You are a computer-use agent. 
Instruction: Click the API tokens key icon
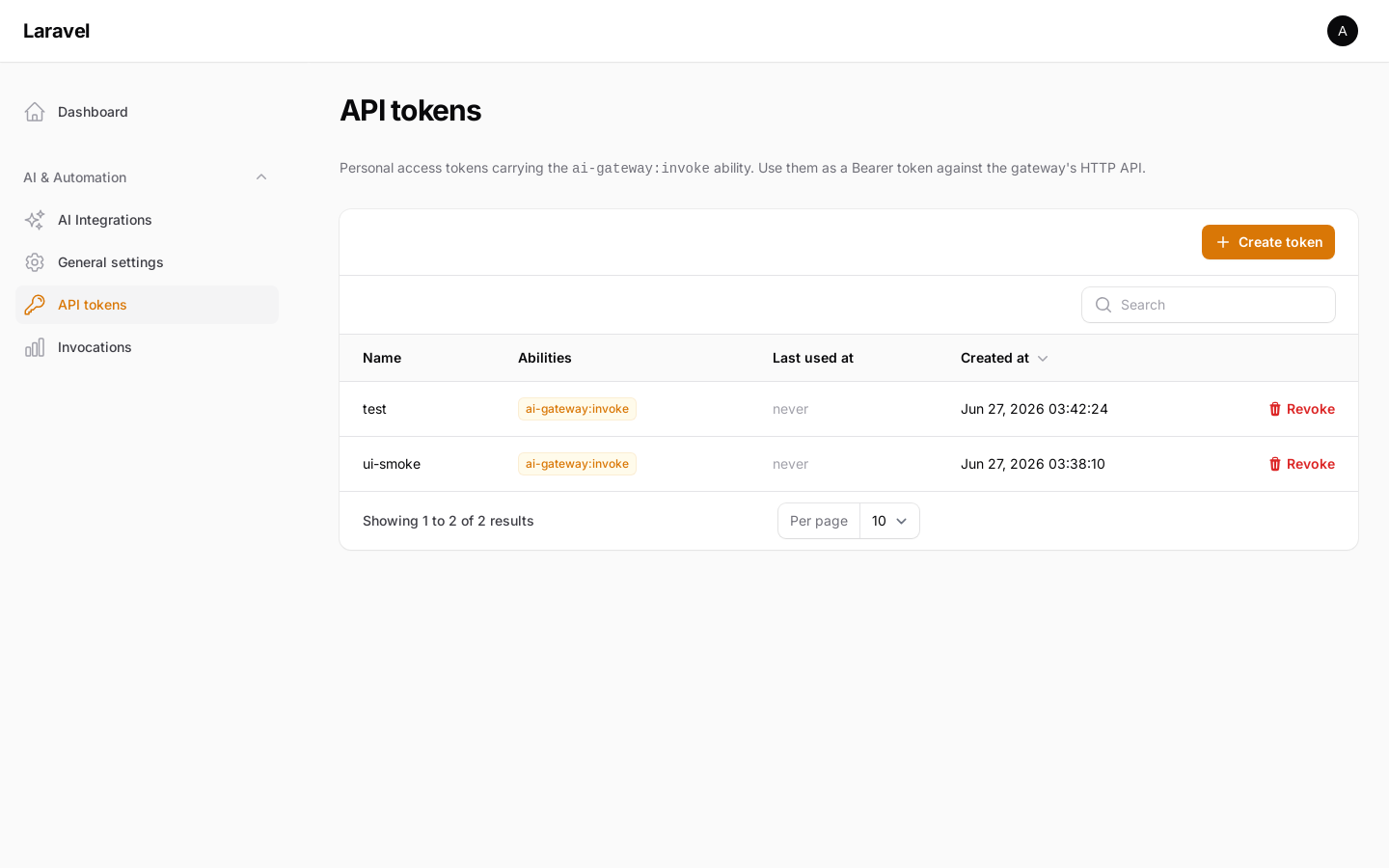(x=35, y=305)
